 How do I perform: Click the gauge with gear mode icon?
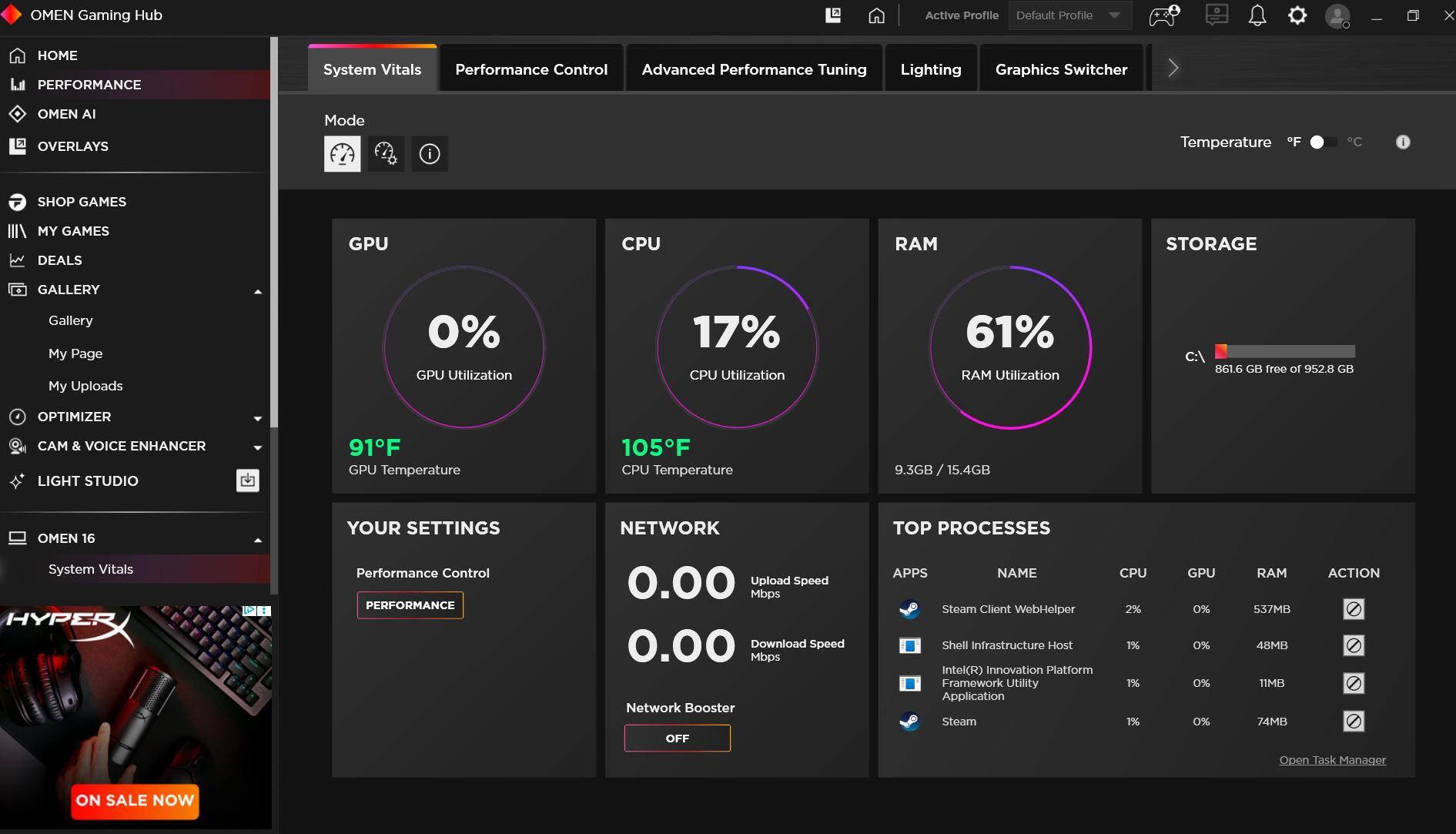tap(386, 154)
